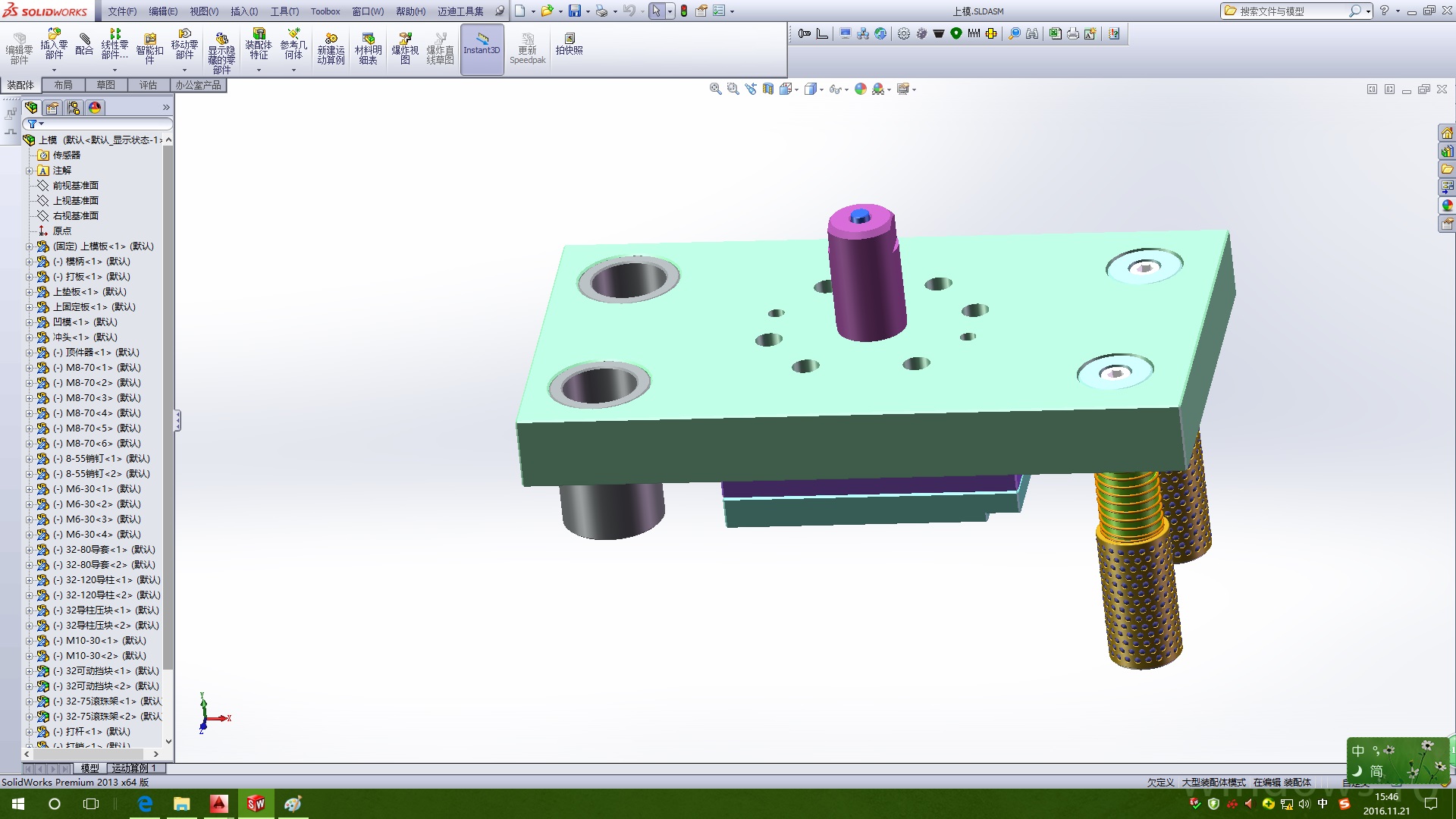The width and height of the screenshot is (1456, 819).
Task: Switch to the 评估 tab
Action: coord(148,85)
